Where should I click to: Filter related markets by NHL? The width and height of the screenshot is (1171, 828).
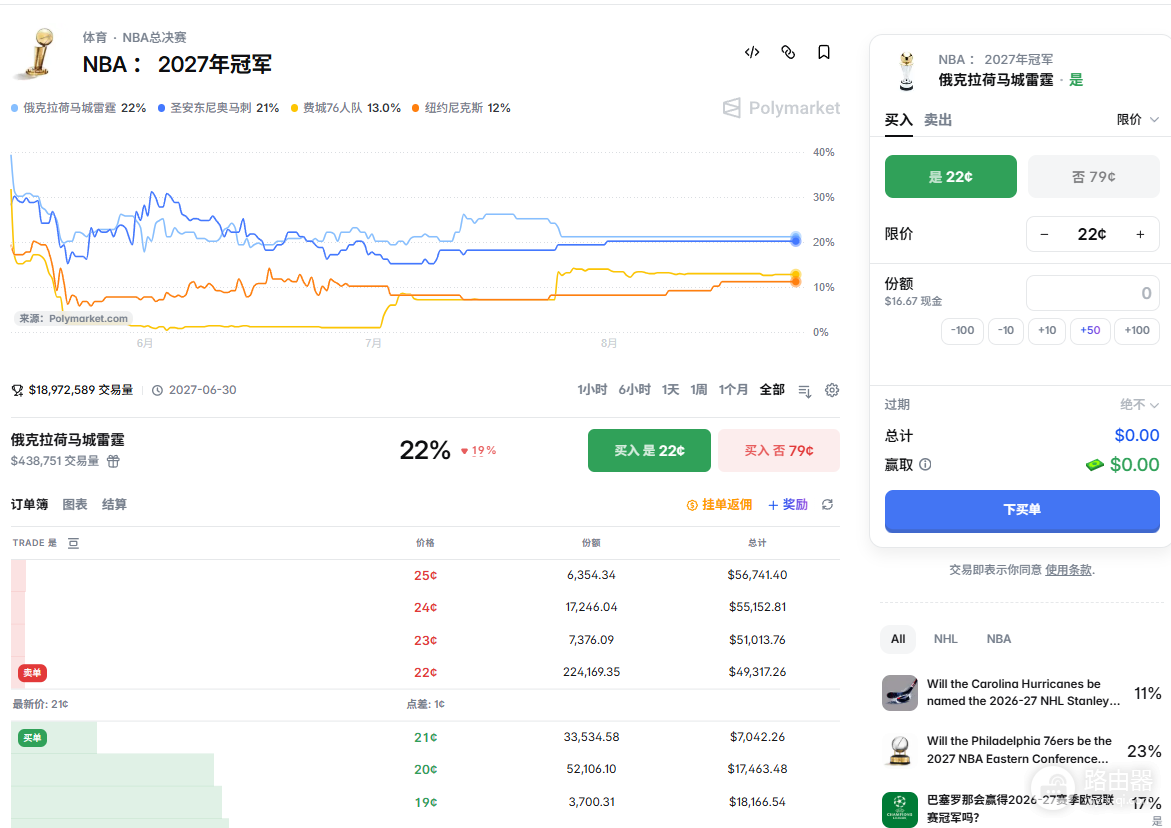(x=945, y=639)
